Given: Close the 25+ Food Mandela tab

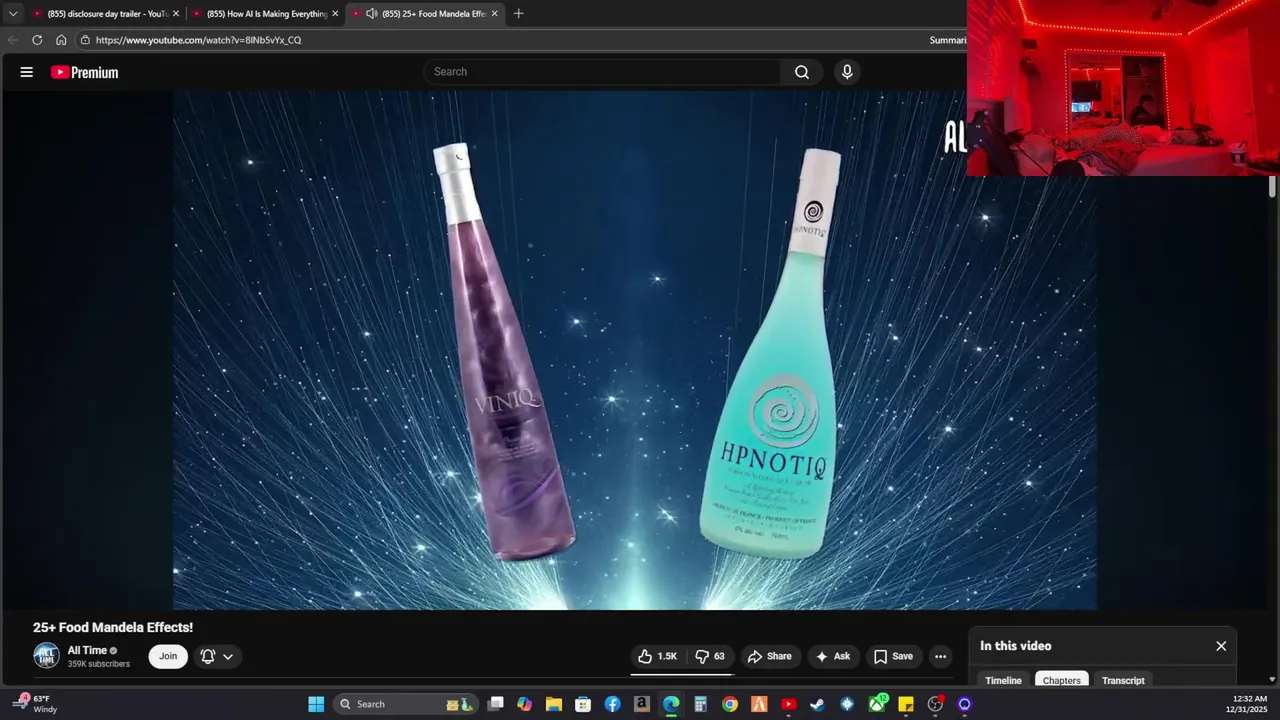Looking at the screenshot, I should pyautogui.click(x=494, y=14).
